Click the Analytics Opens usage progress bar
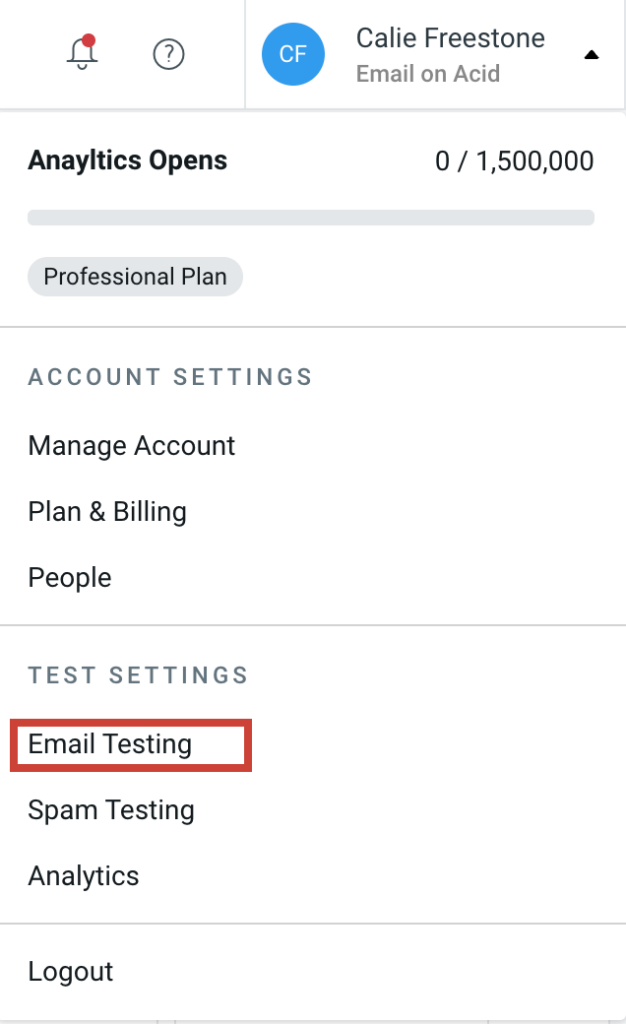Image resolution: width=626 pixels, height=1024 pixels. click(x=311, y=217)
